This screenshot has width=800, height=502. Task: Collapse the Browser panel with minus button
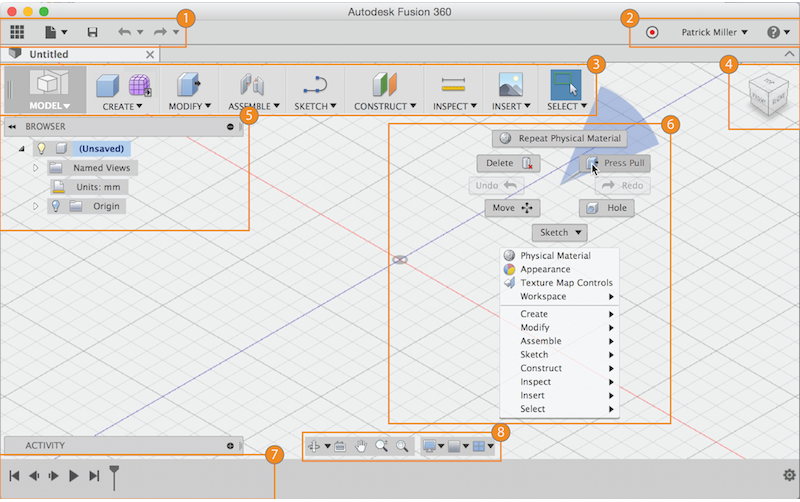pos(230,127)
